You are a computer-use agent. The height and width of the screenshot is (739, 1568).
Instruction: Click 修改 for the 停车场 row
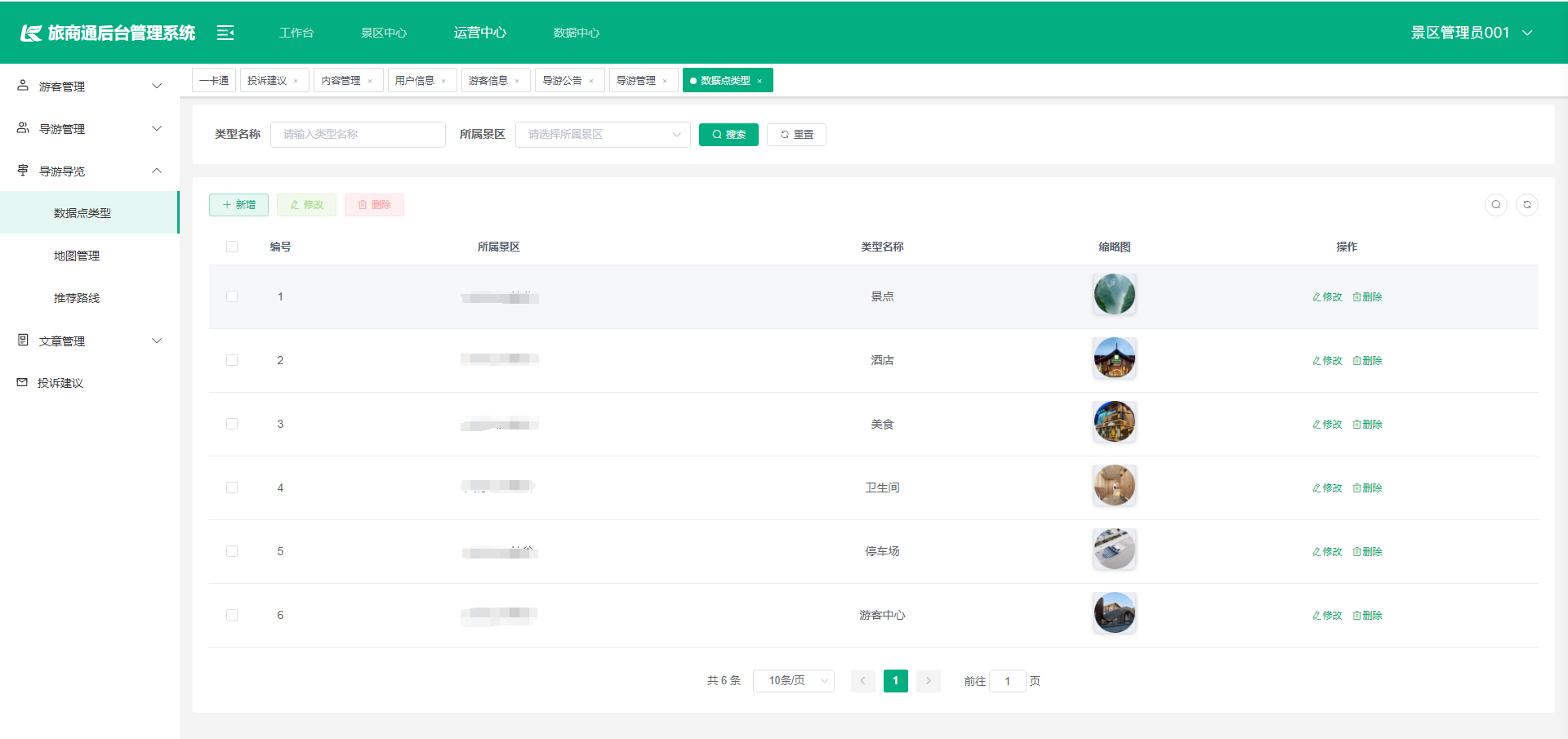coord(1327,552)
